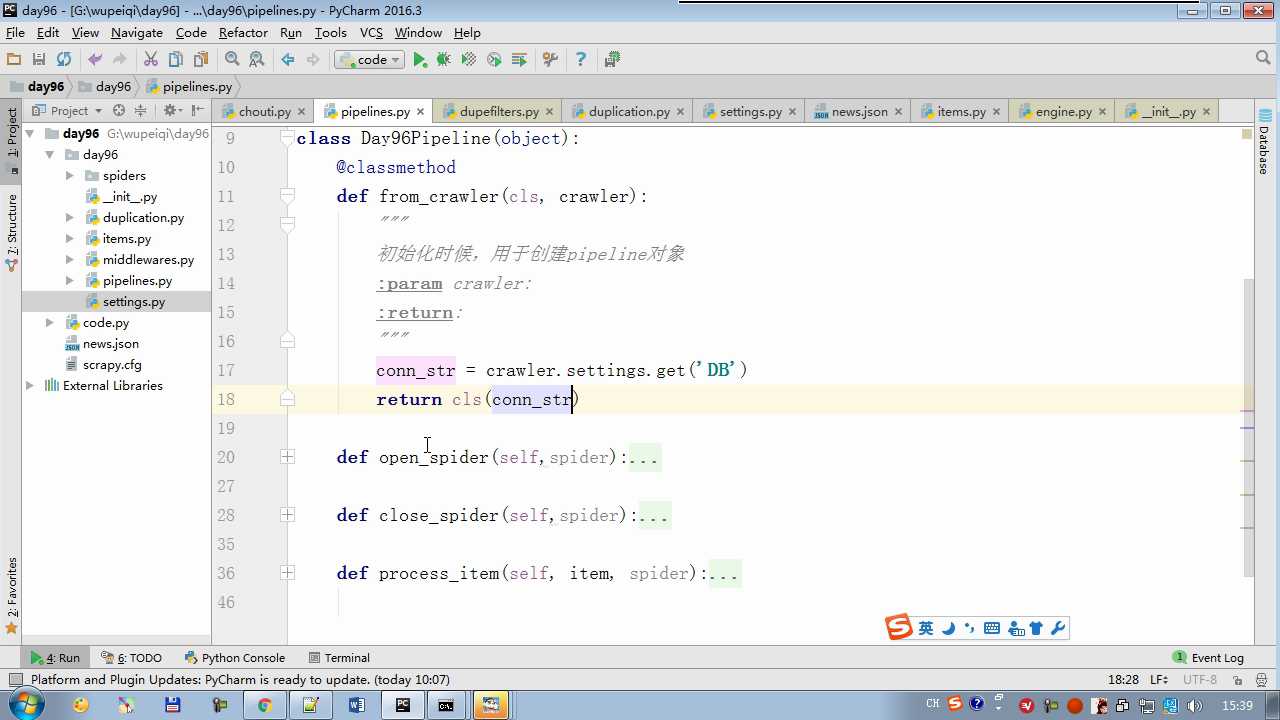Close the pipelines.py tab
The height and width of the screenshot is (720, 1280).
pos(421,112)
